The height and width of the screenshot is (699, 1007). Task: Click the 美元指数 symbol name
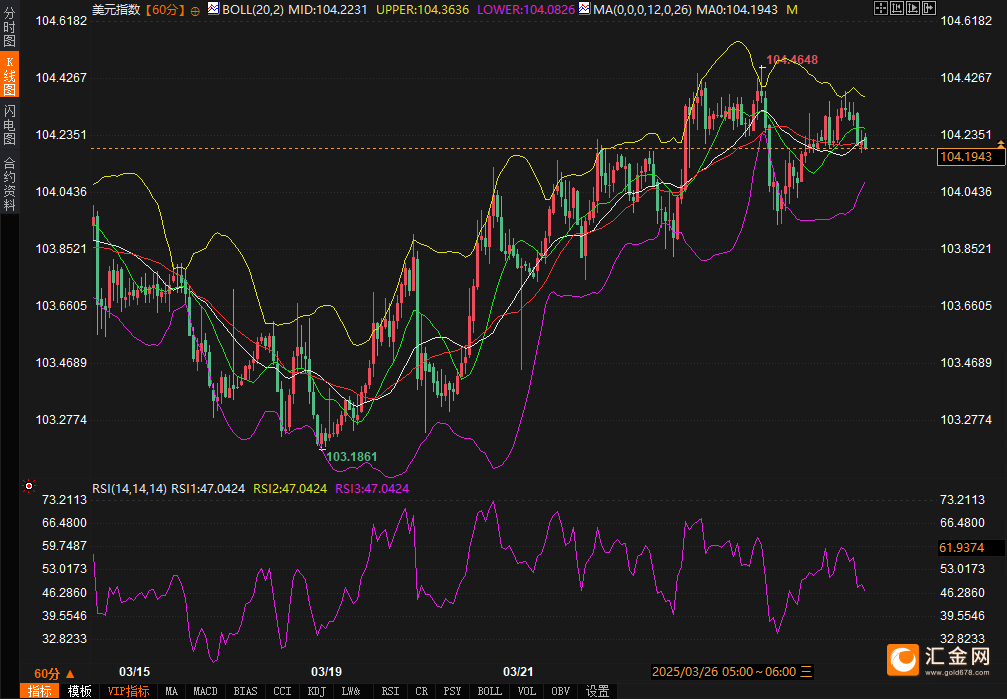(116, 10)
